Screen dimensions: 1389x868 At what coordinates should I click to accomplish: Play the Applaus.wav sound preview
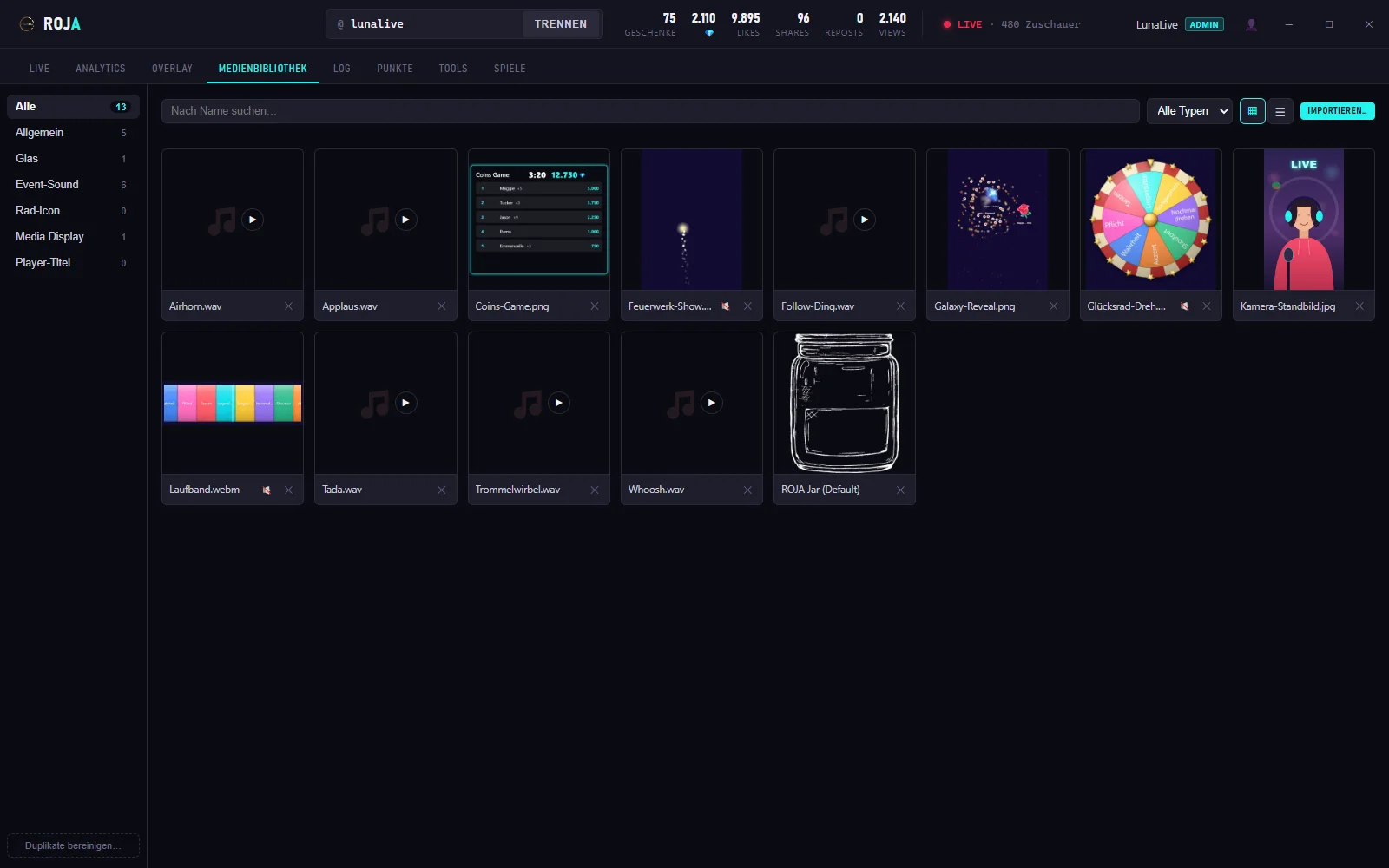405,220
